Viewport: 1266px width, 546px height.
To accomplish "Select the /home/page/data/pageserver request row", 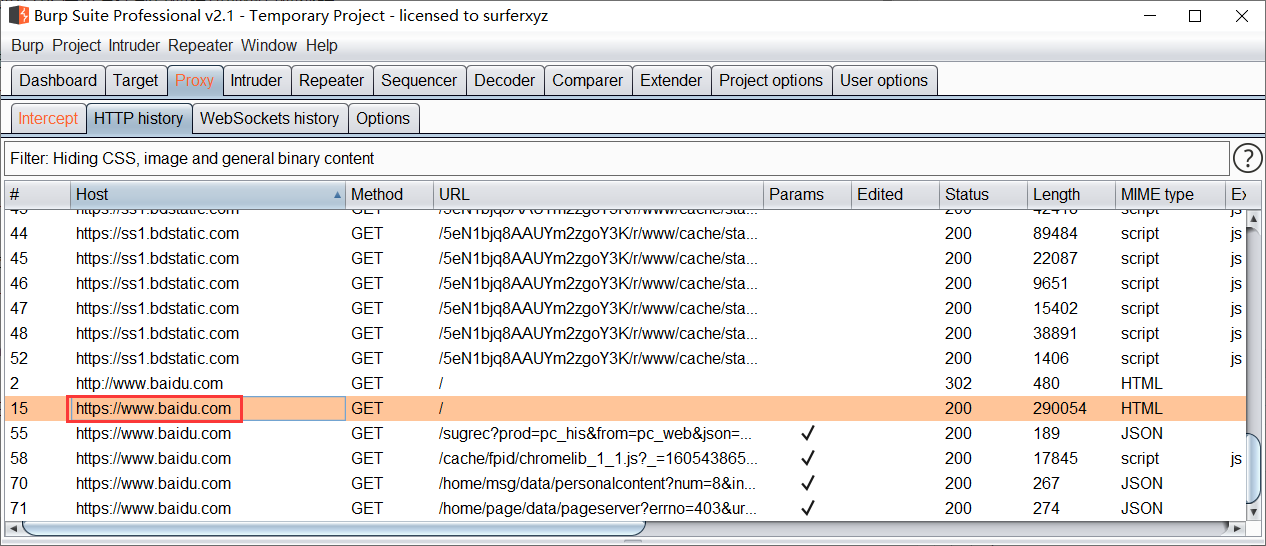I will (625, 508).
